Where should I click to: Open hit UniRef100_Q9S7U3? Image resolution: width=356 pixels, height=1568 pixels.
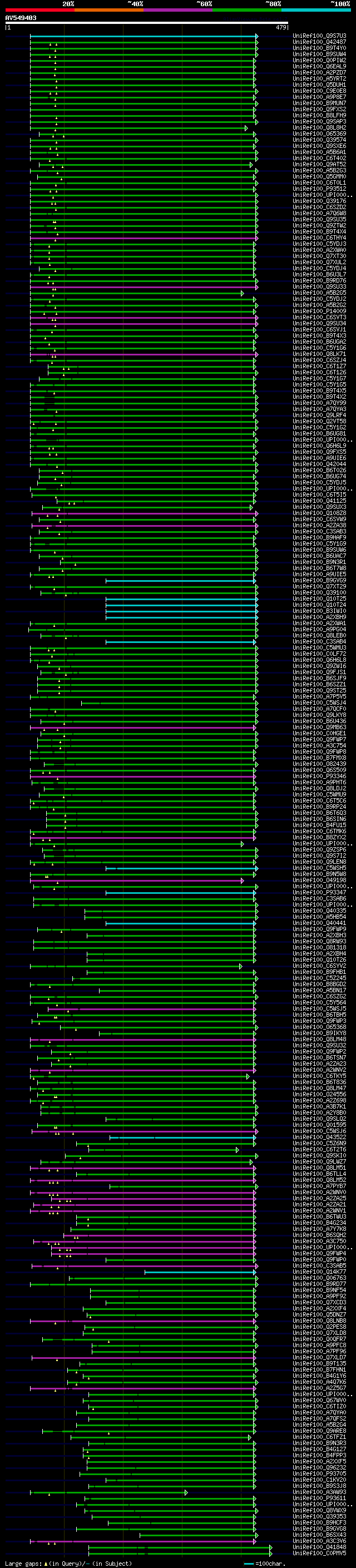click(319, 36)
